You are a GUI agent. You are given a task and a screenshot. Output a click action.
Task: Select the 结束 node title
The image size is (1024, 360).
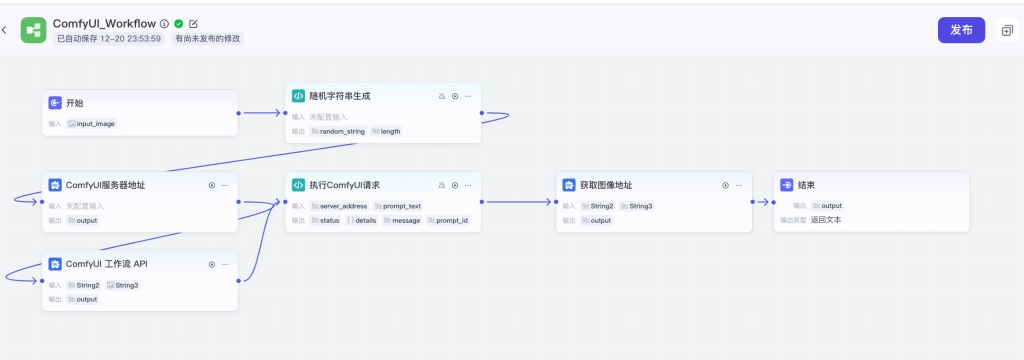pyautogui.click(x=807, y=185)
